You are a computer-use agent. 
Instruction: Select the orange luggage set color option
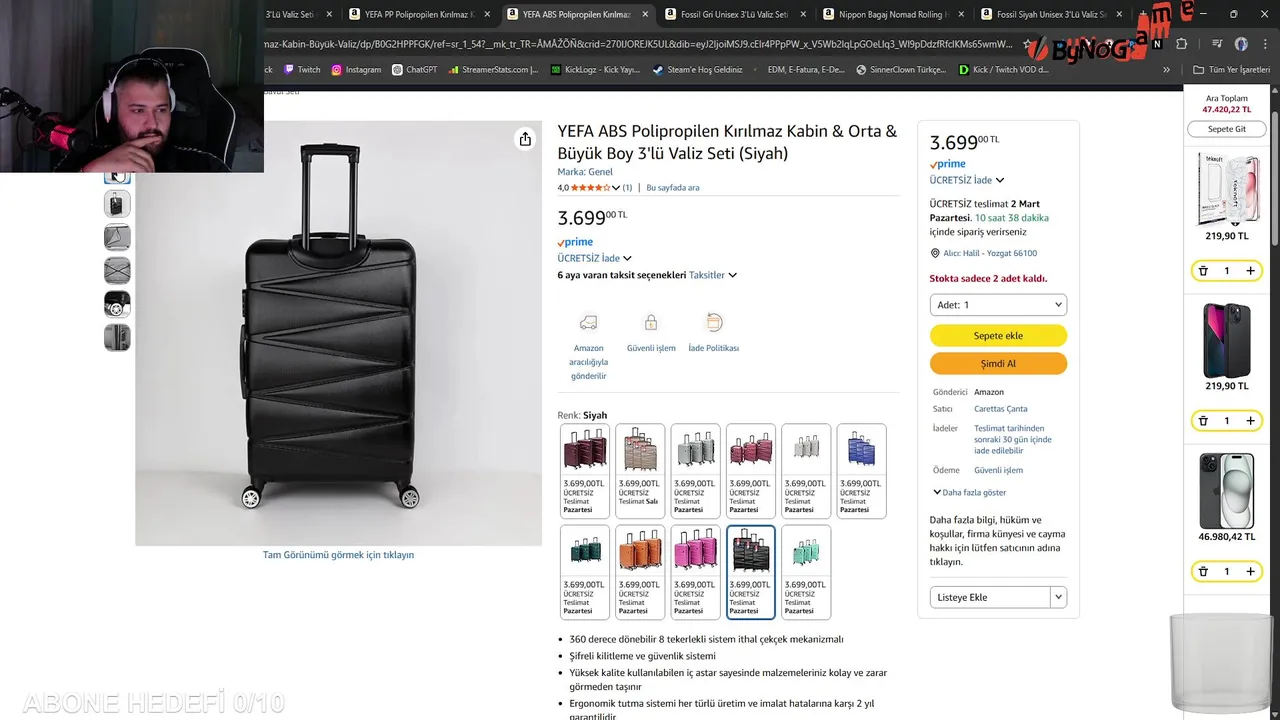[x=640, y=571]
